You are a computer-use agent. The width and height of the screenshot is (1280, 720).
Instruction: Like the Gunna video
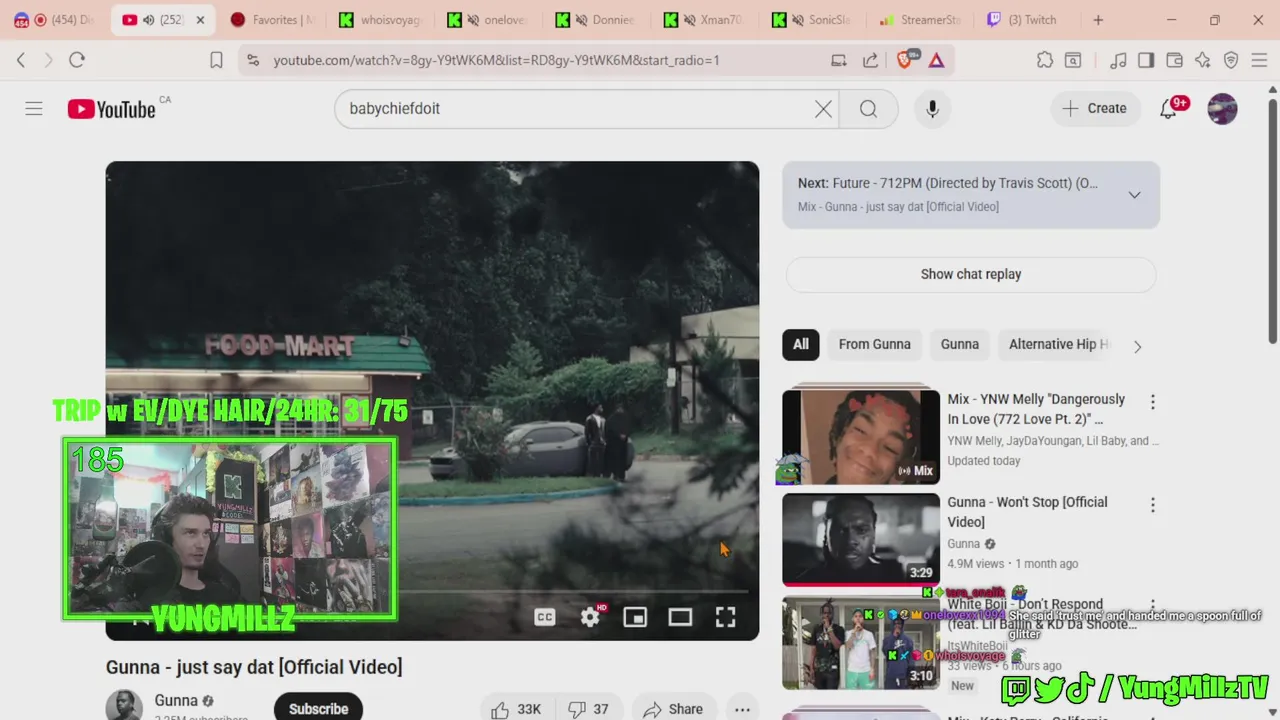pos(516,709)
